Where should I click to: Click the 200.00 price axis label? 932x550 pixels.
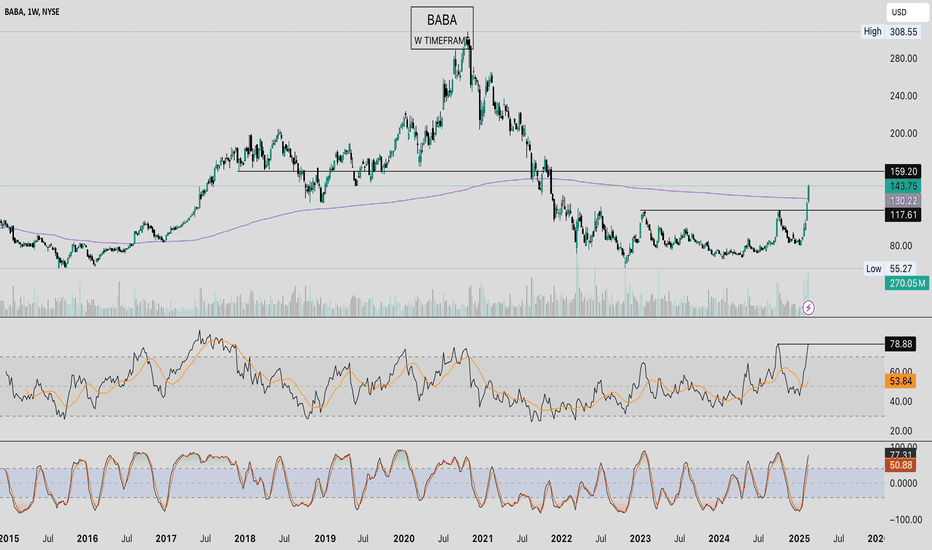903,133
